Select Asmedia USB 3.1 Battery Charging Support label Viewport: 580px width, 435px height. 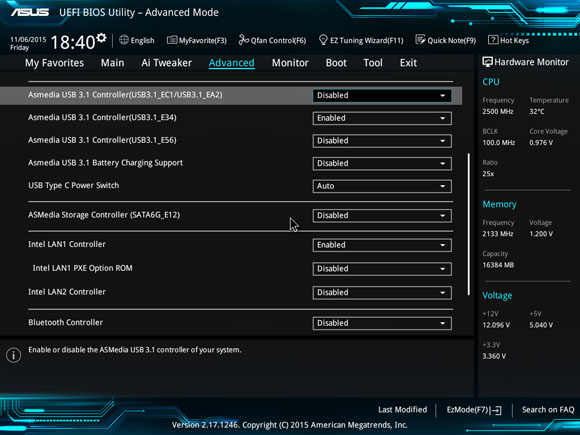105,163
